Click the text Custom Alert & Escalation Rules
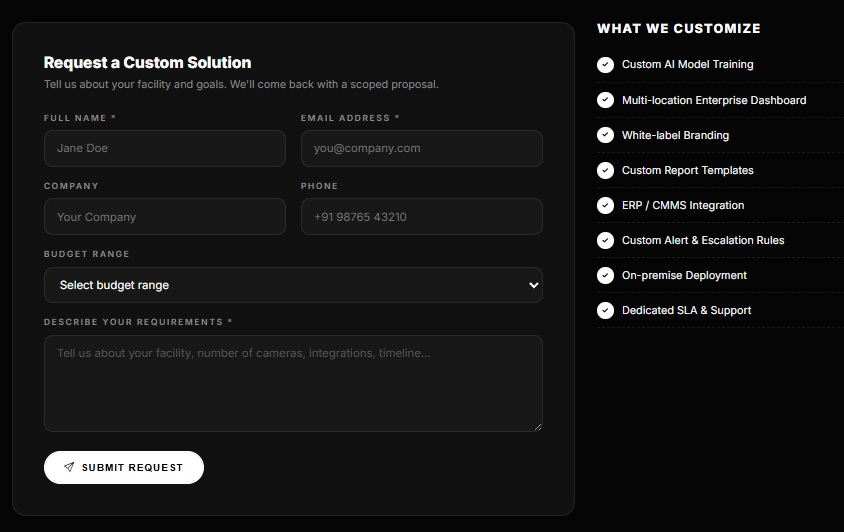Viewport: 844px width, 532px height. pos(703,240)
